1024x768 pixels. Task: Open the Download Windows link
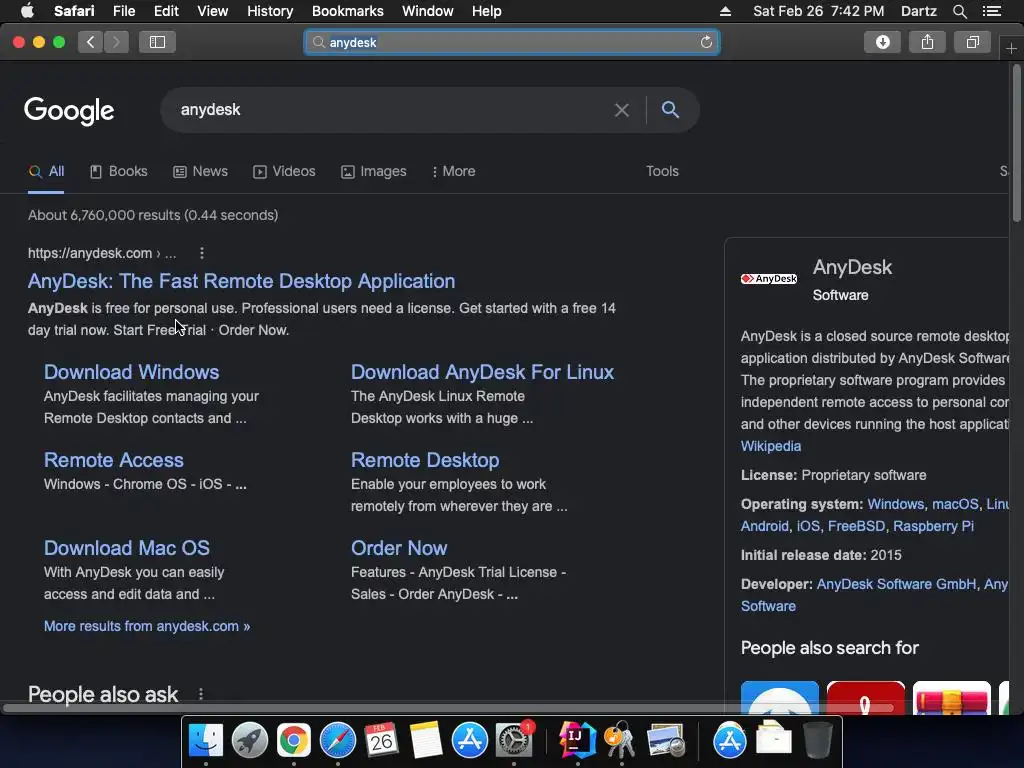[131, 372]
